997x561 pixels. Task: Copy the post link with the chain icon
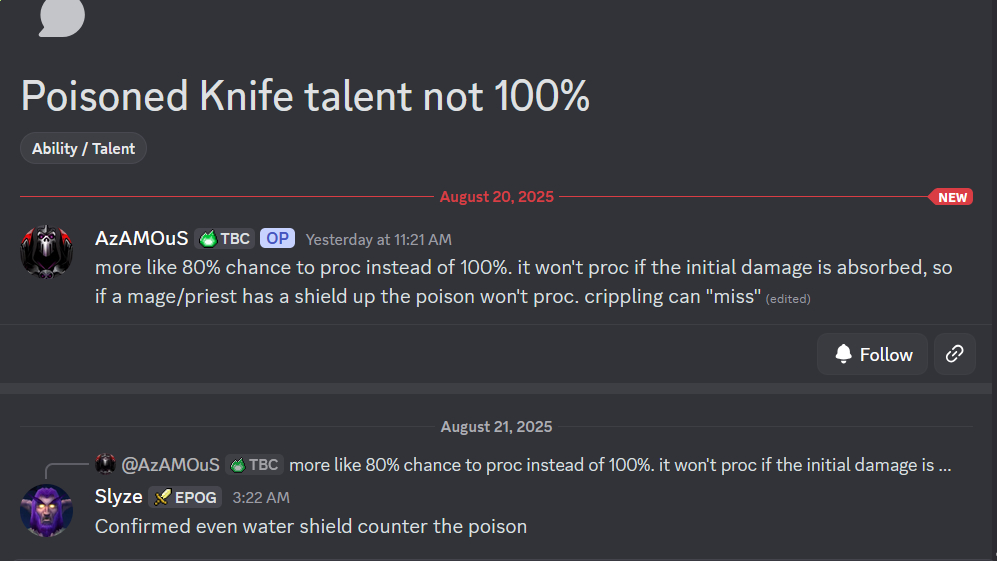(x=954, y=354)
